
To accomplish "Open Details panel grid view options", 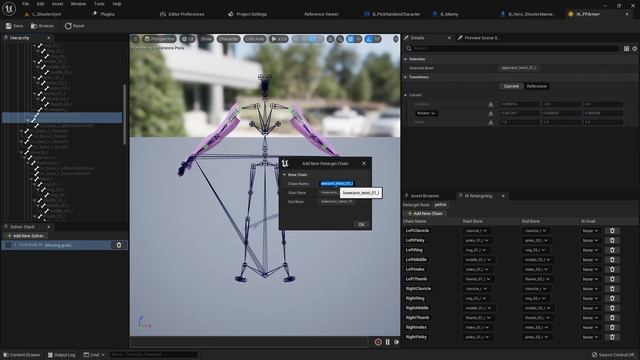I will pos(626,49).
